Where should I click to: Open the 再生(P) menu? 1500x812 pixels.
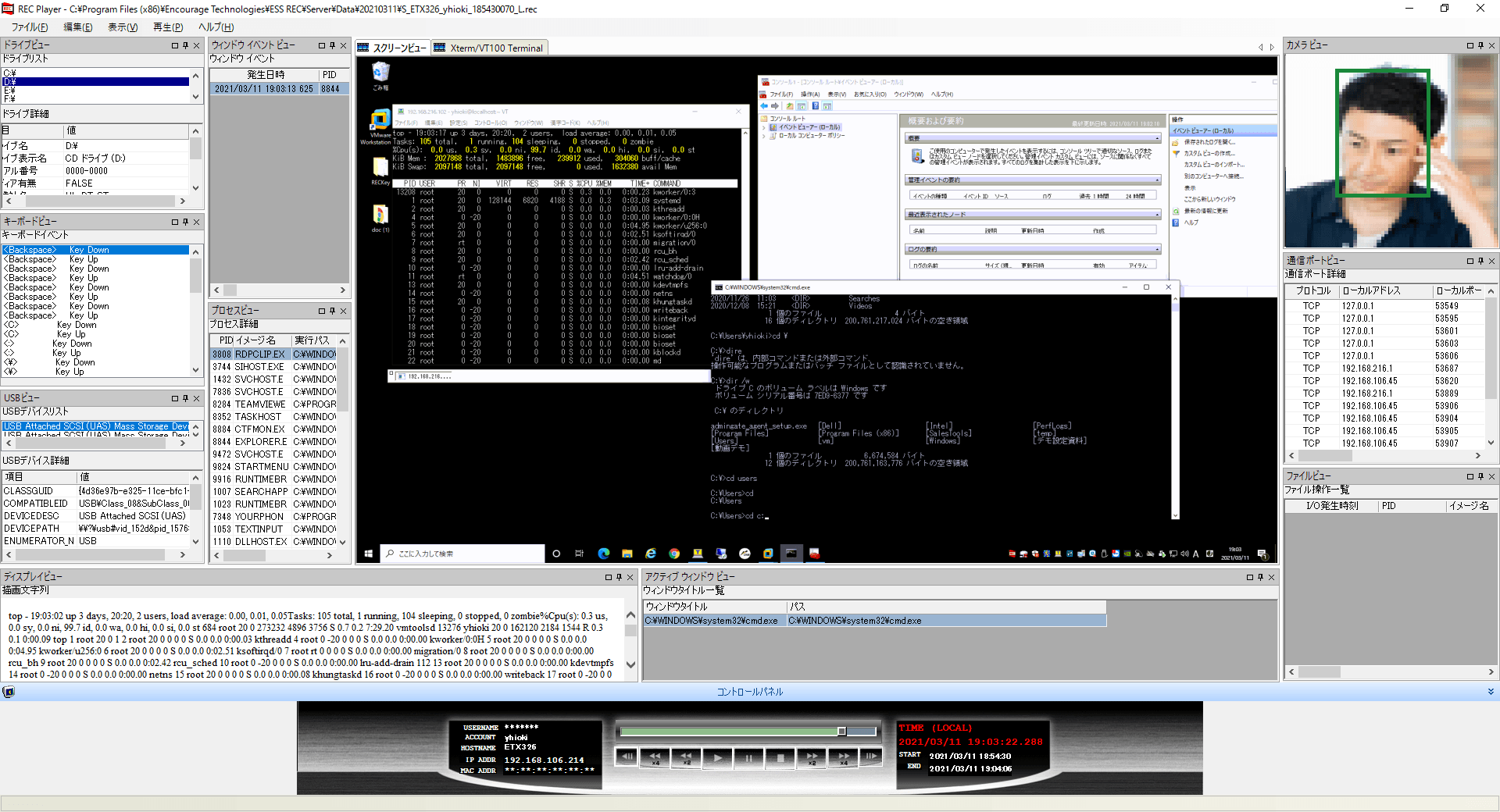coord(168,27)
